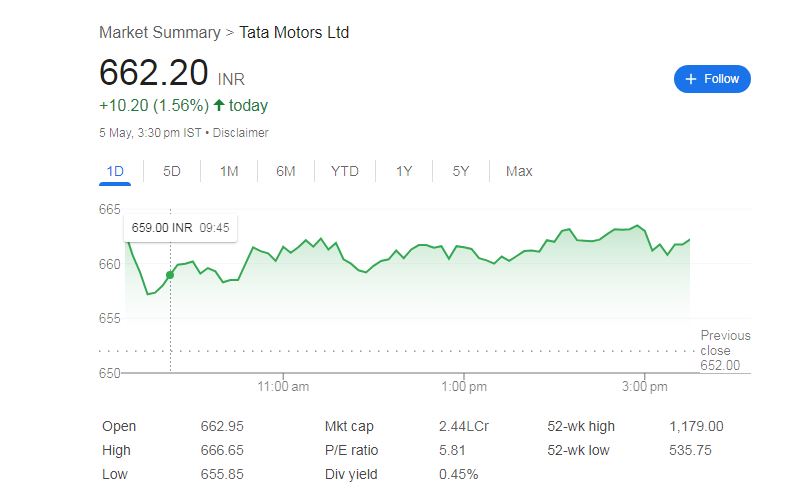Screen dimensions: 800x504
Task: Open the Market Summary link
Action: (x=159, y=32)
